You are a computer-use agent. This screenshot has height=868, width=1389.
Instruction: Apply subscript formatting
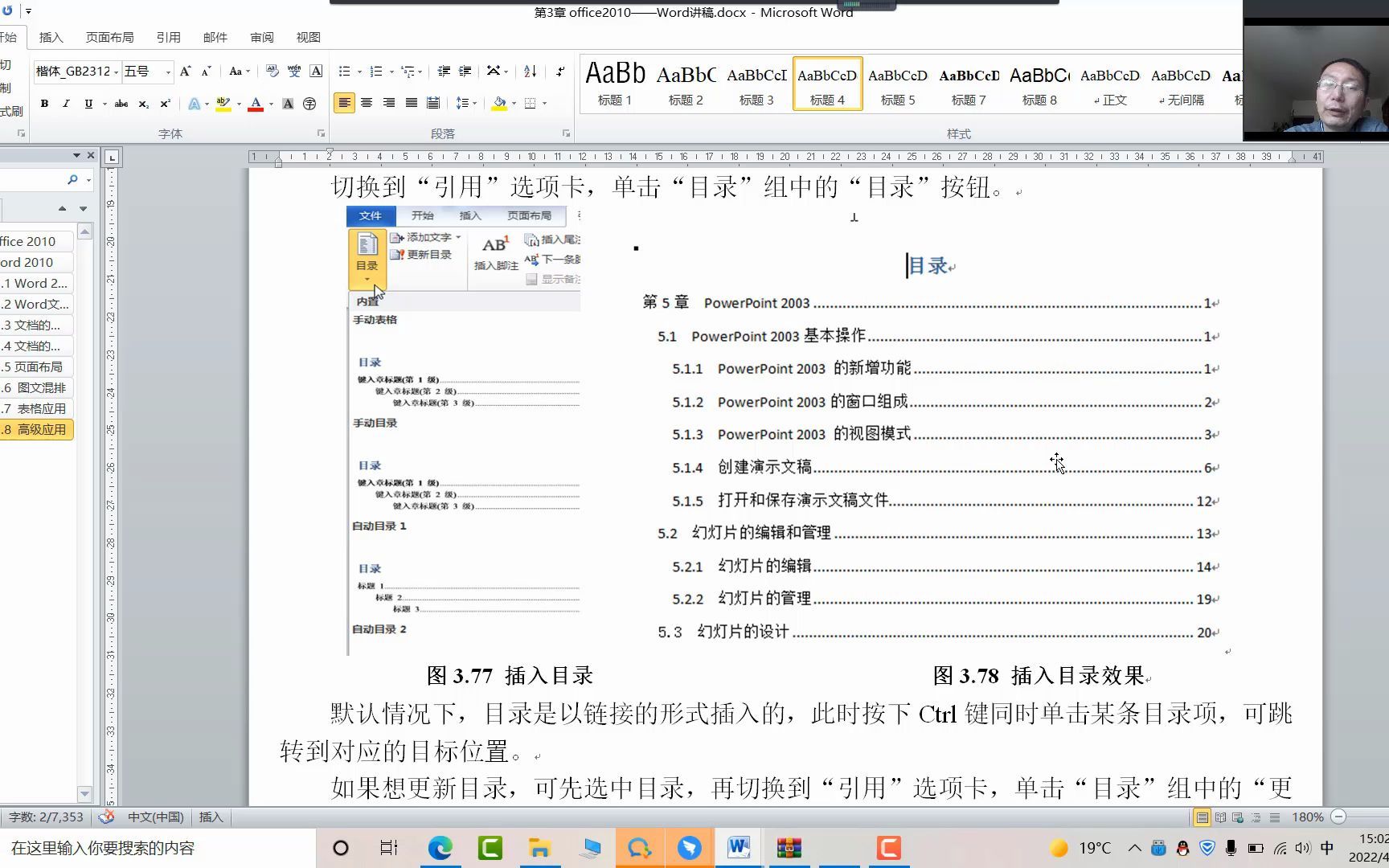tap(143, 104)
